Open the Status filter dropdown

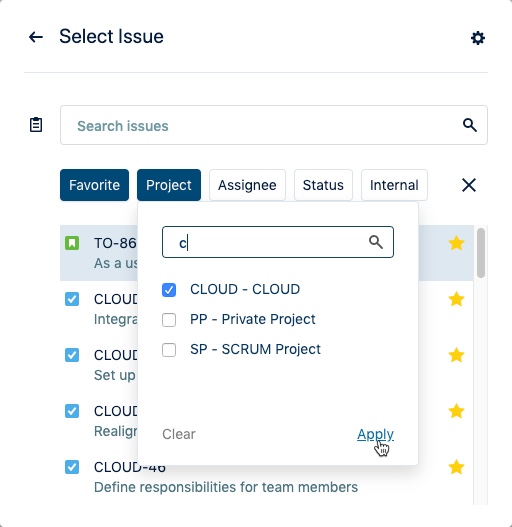[x=323, y=185]
